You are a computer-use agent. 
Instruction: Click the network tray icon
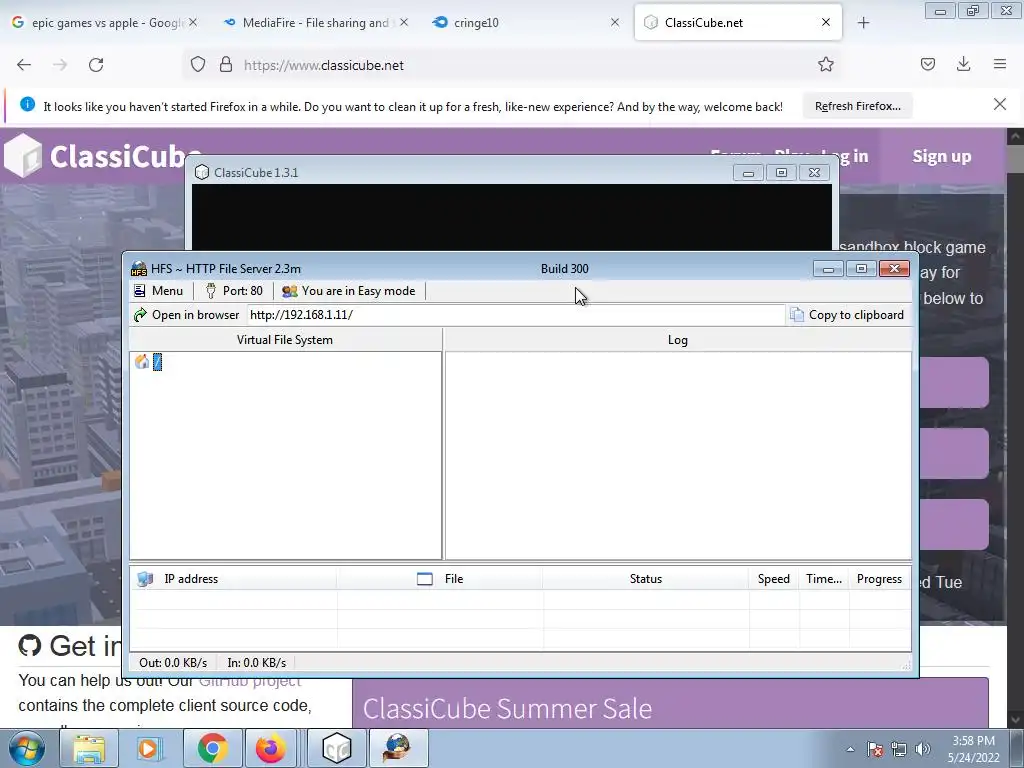click(x=899, y=749)
